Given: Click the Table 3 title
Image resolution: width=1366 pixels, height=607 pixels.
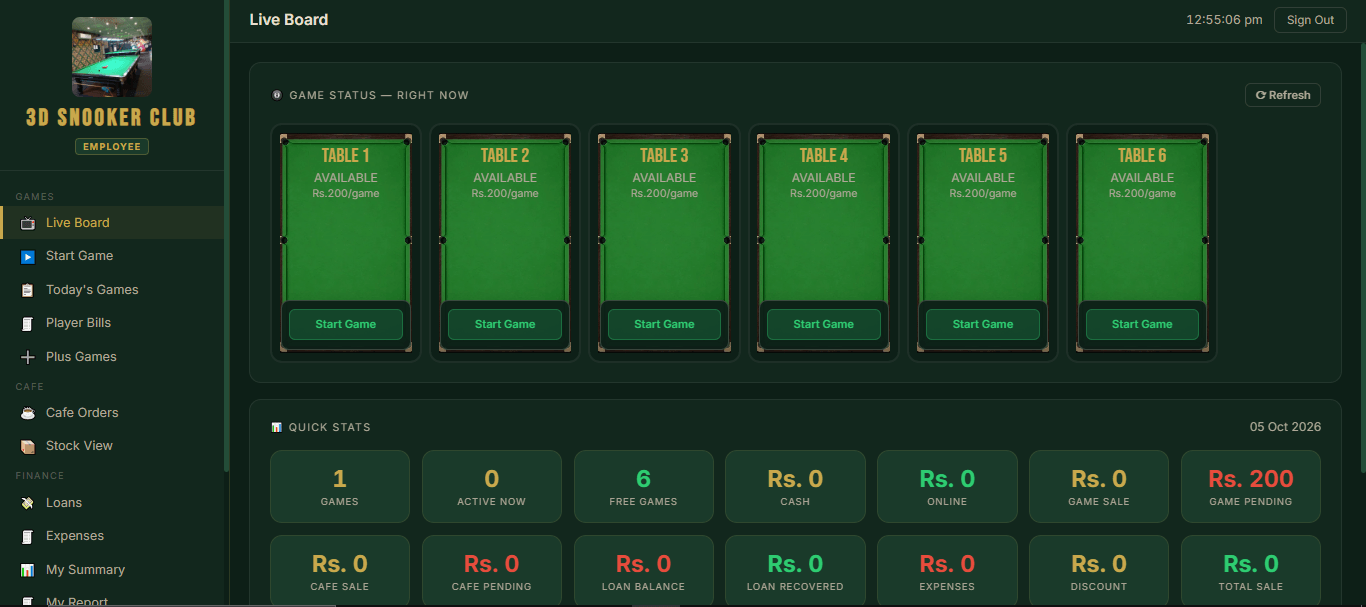Looking at the screenshot, I should tap(664, 155).
